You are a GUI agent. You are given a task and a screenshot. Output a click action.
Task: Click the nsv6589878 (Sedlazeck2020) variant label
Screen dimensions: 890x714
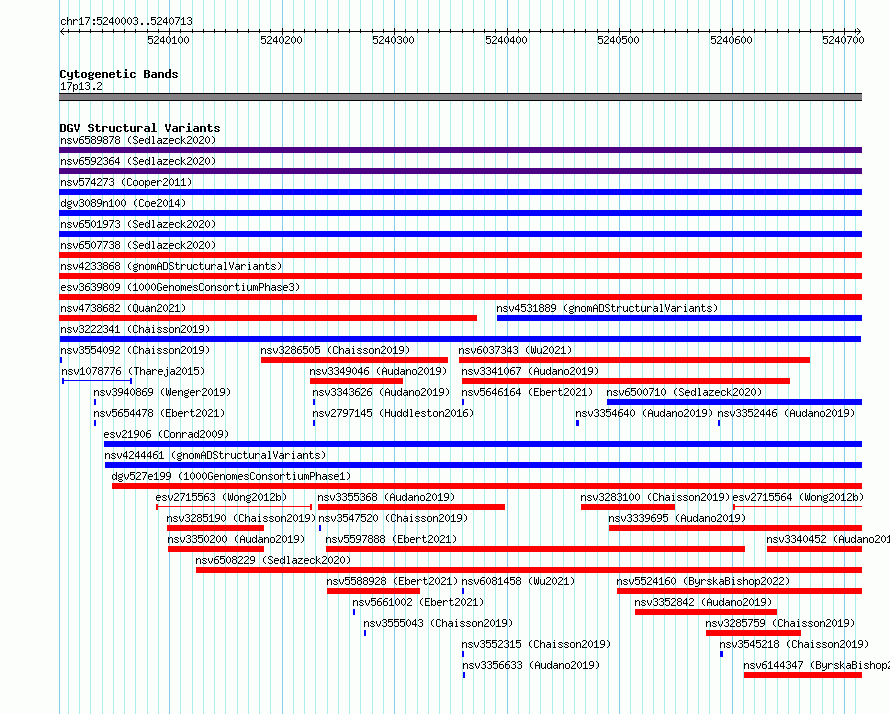point(138,140)
